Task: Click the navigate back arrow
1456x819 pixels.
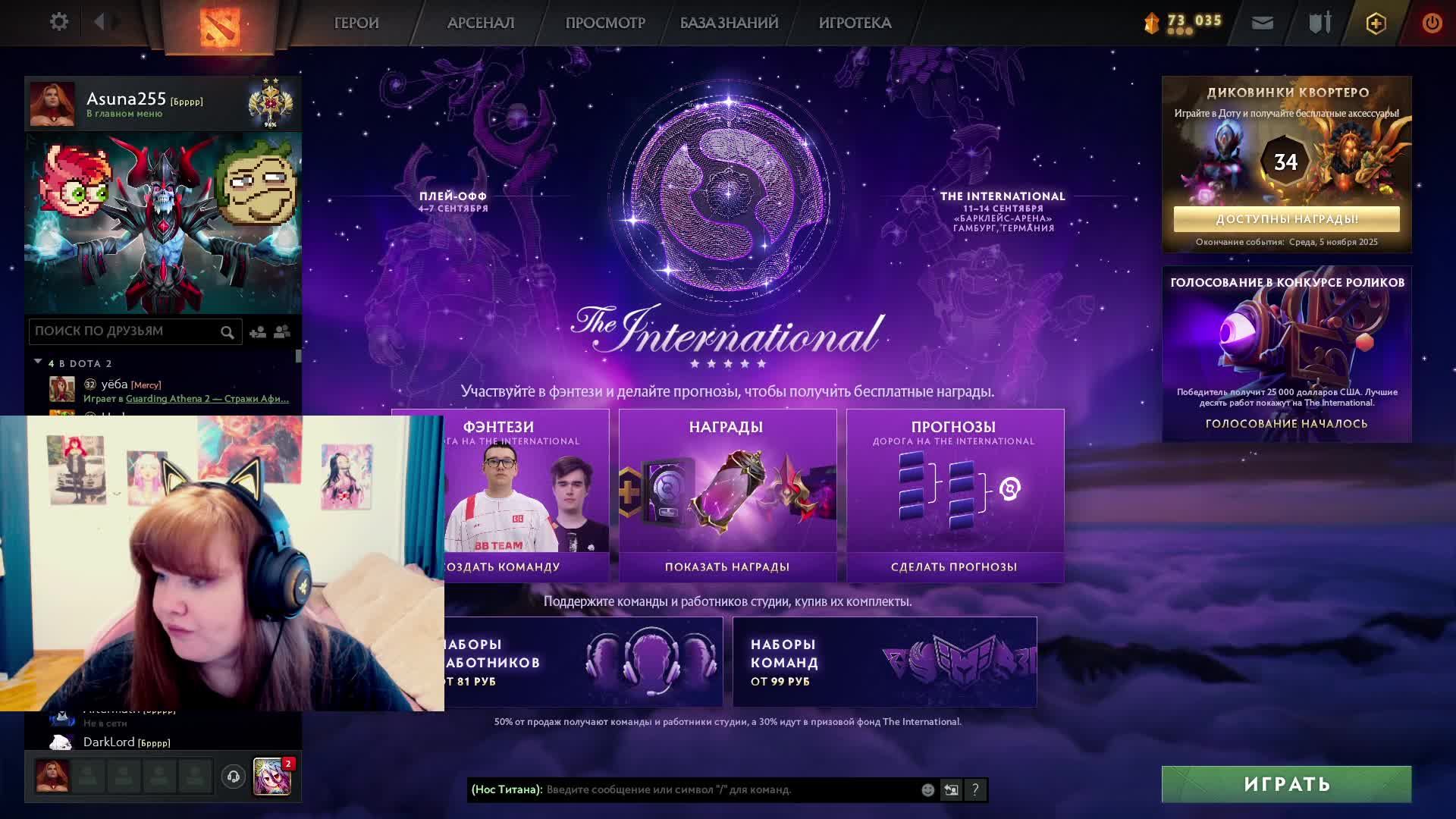Action: tap(99, 22)
